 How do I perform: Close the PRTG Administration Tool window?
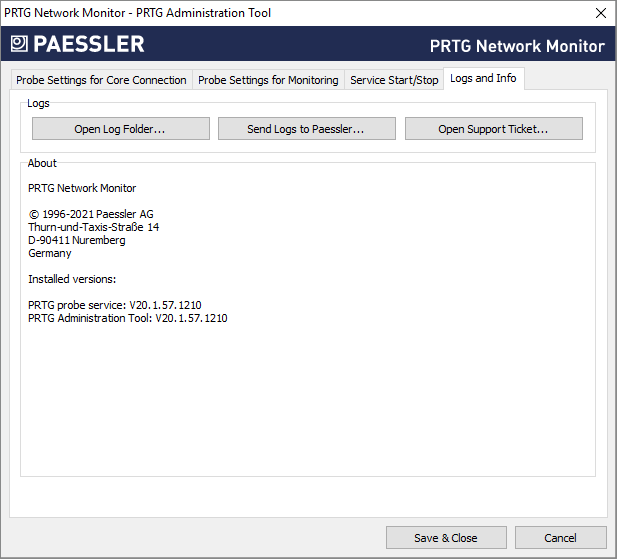600,13
